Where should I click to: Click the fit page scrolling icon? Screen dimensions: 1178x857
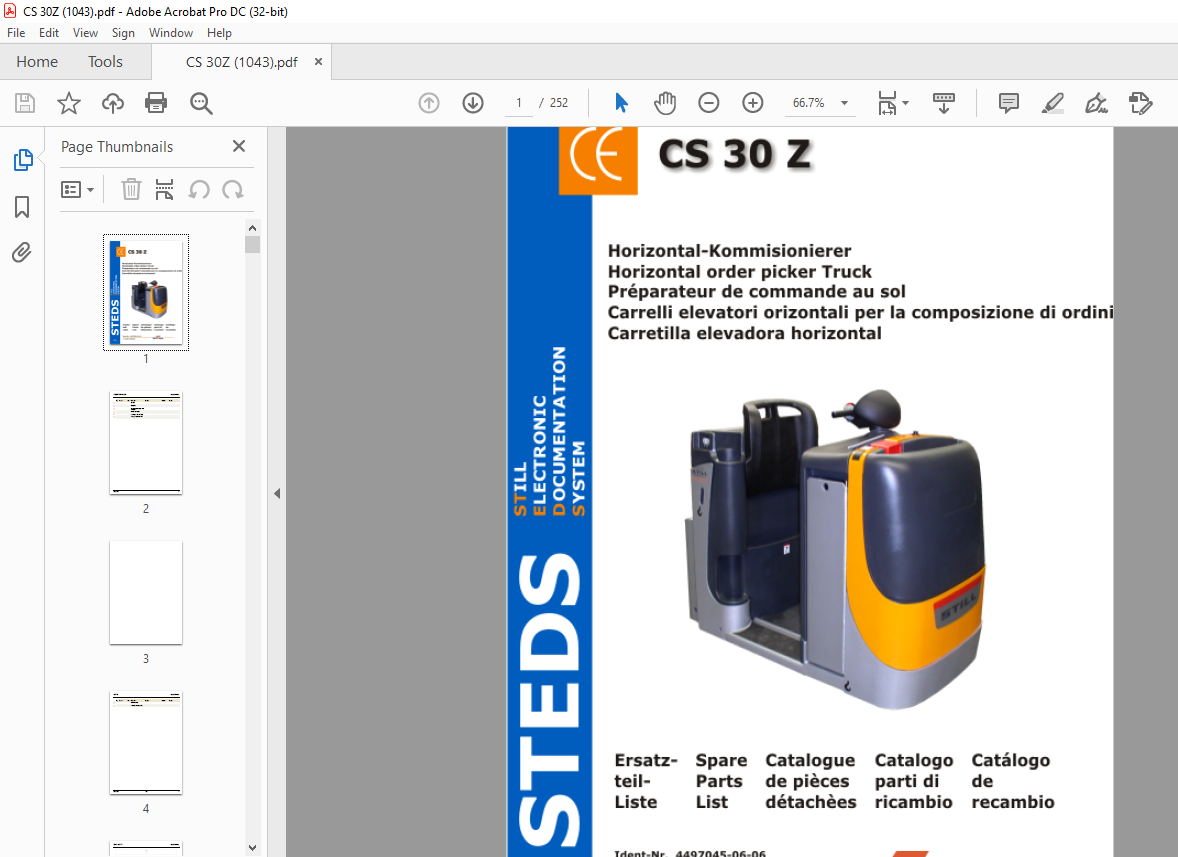tap(887, 103)
